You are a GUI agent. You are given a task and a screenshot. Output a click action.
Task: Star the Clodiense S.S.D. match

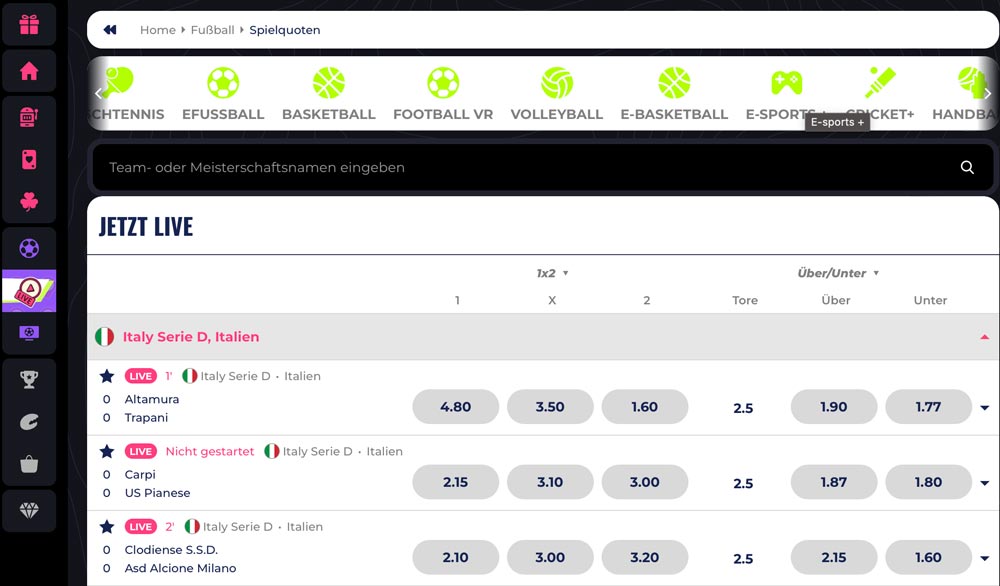[x=107, y=526]
